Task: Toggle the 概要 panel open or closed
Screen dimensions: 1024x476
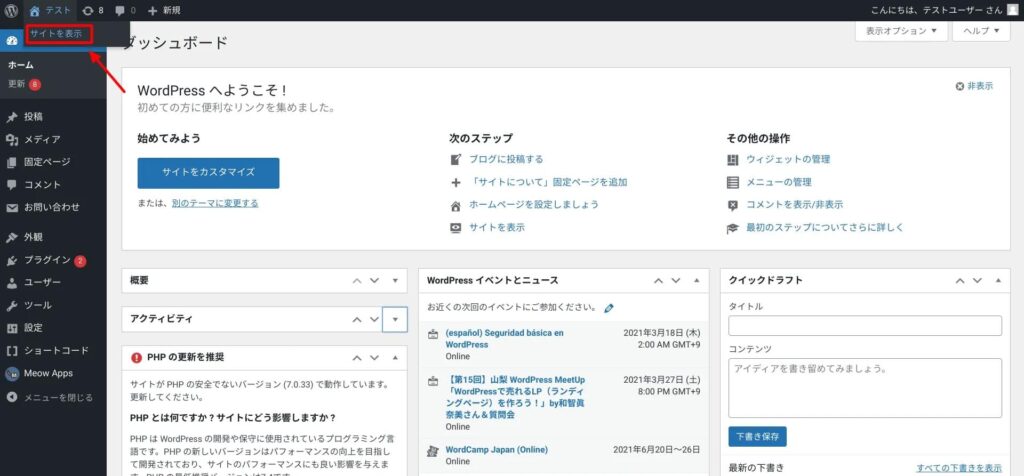Action: [x=395, y=280]
